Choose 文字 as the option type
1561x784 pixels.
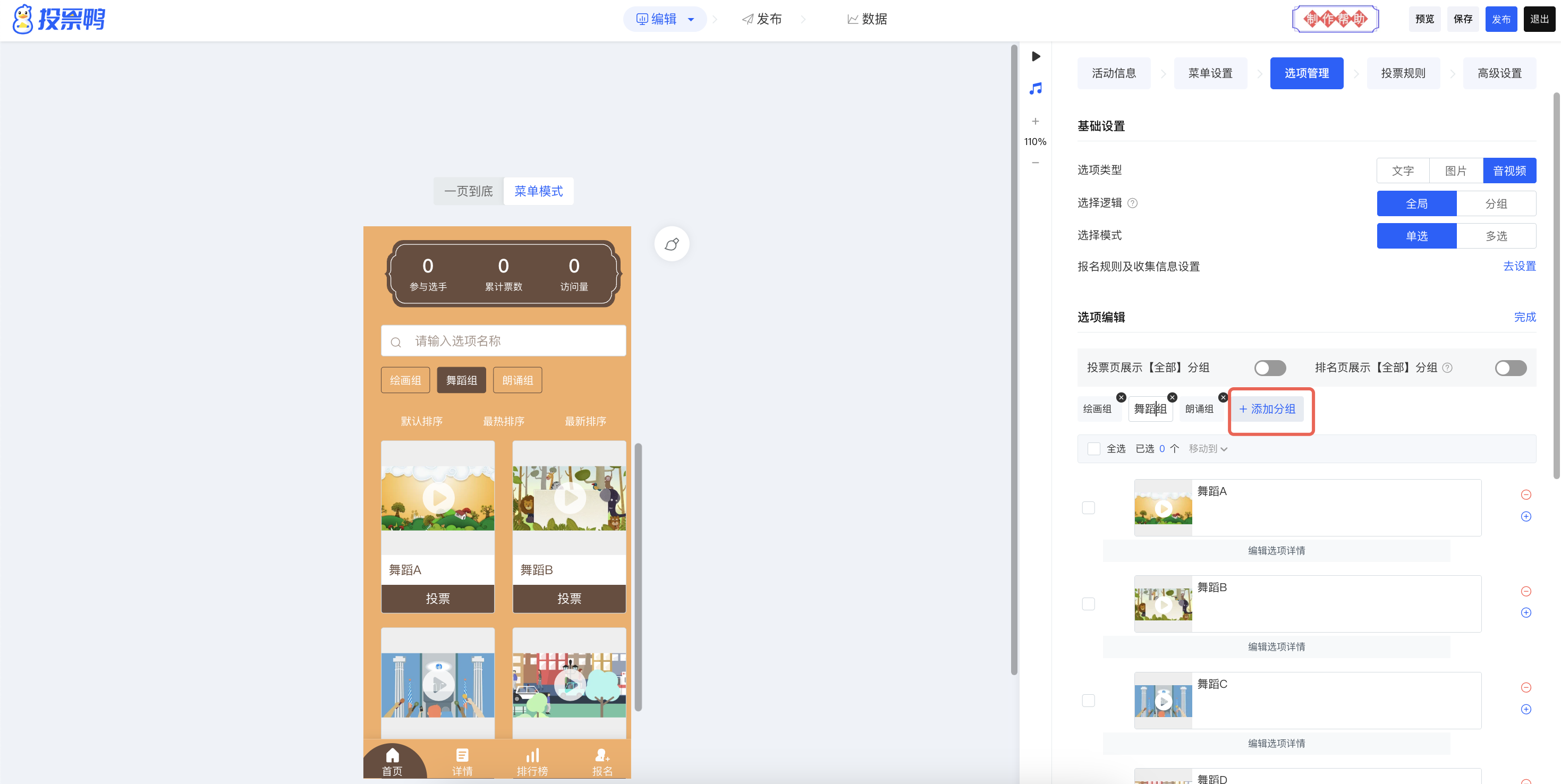[1403, 171]
